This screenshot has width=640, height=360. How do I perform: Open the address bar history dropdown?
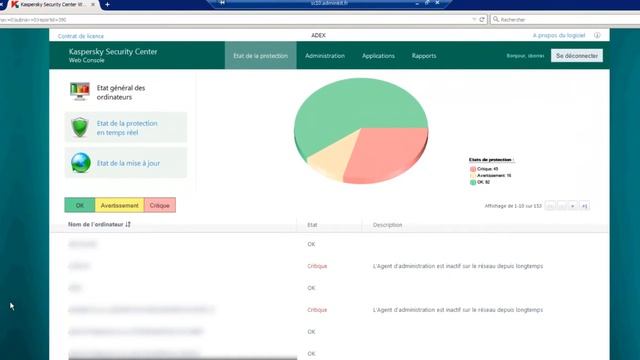pos(474,19)
